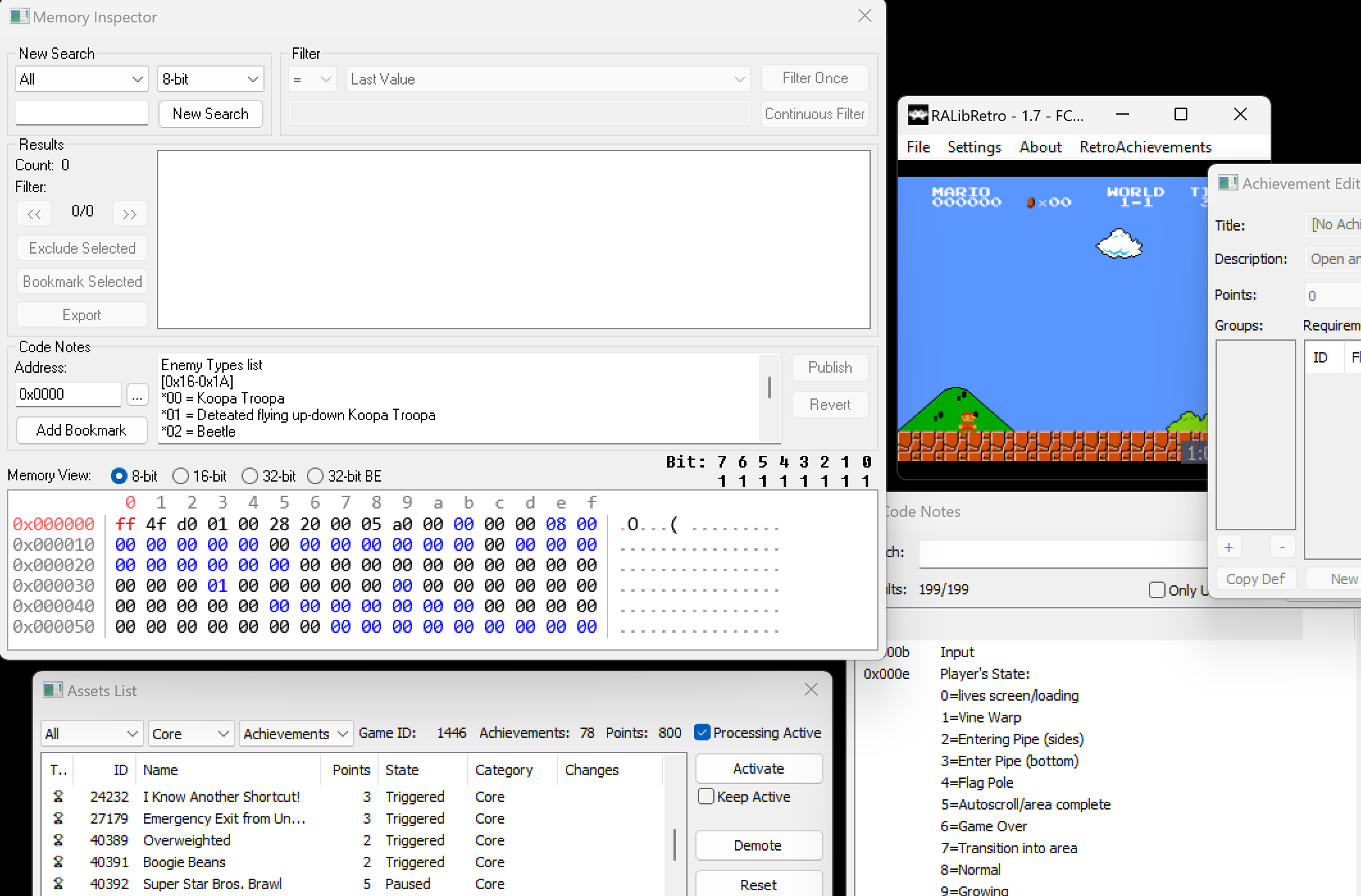Click trophy icon for I Know Another Shortcut!

tap(58, 796)
